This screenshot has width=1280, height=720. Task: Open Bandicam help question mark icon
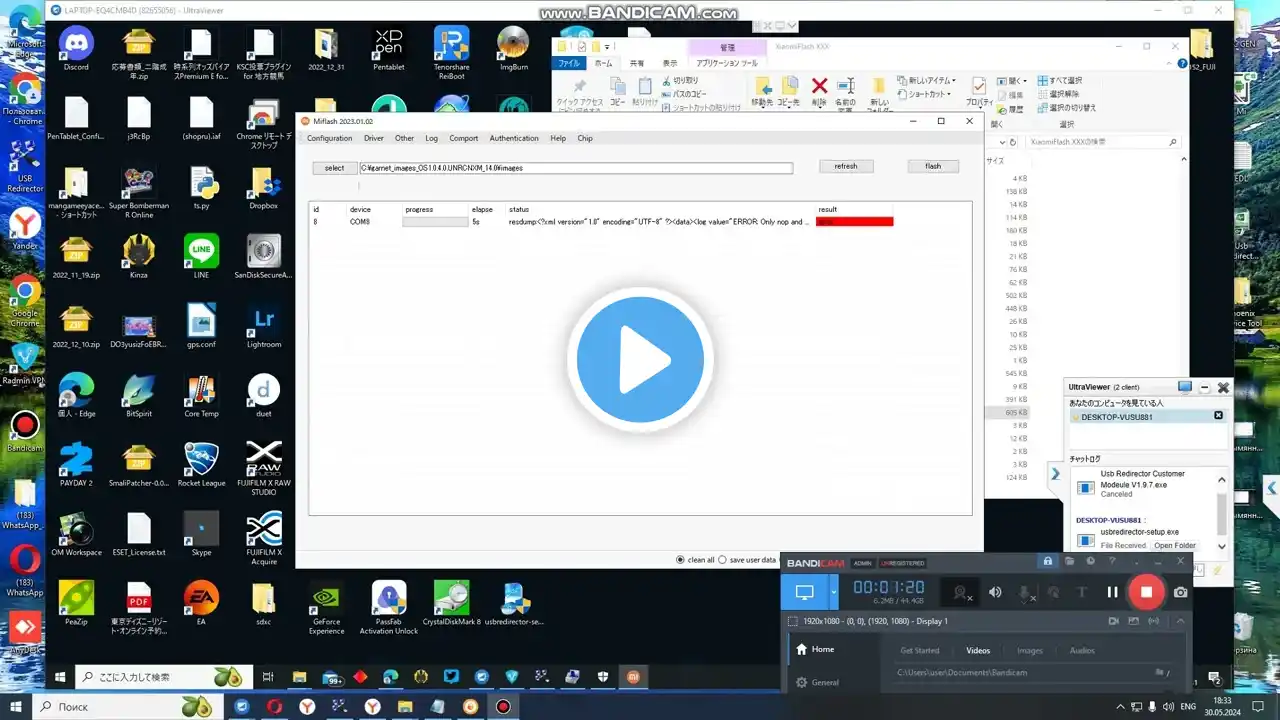1111,561
